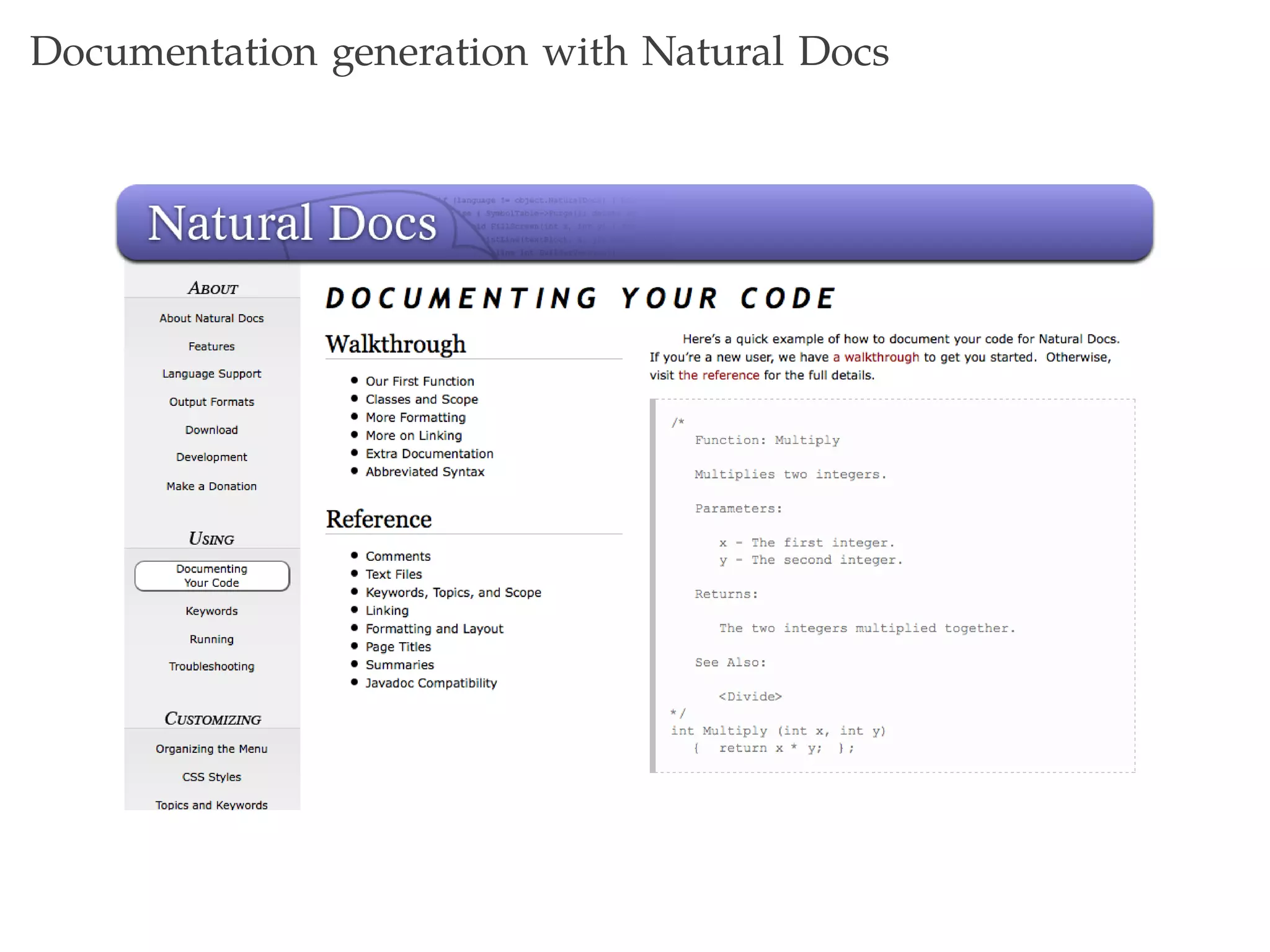Click the red 'the reference' link
The width and height of the screenshot is (1270, 952).
pyautogui.click(x=718, y=375)
